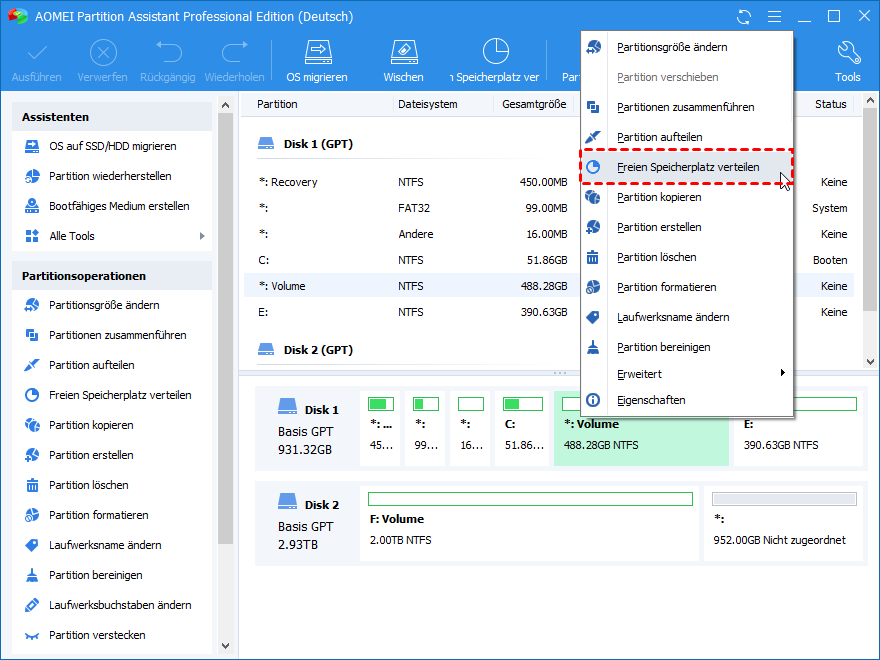880x660 pixels.
Task: Open the hamburger menu in title bar
Action: tap(773, 17)
